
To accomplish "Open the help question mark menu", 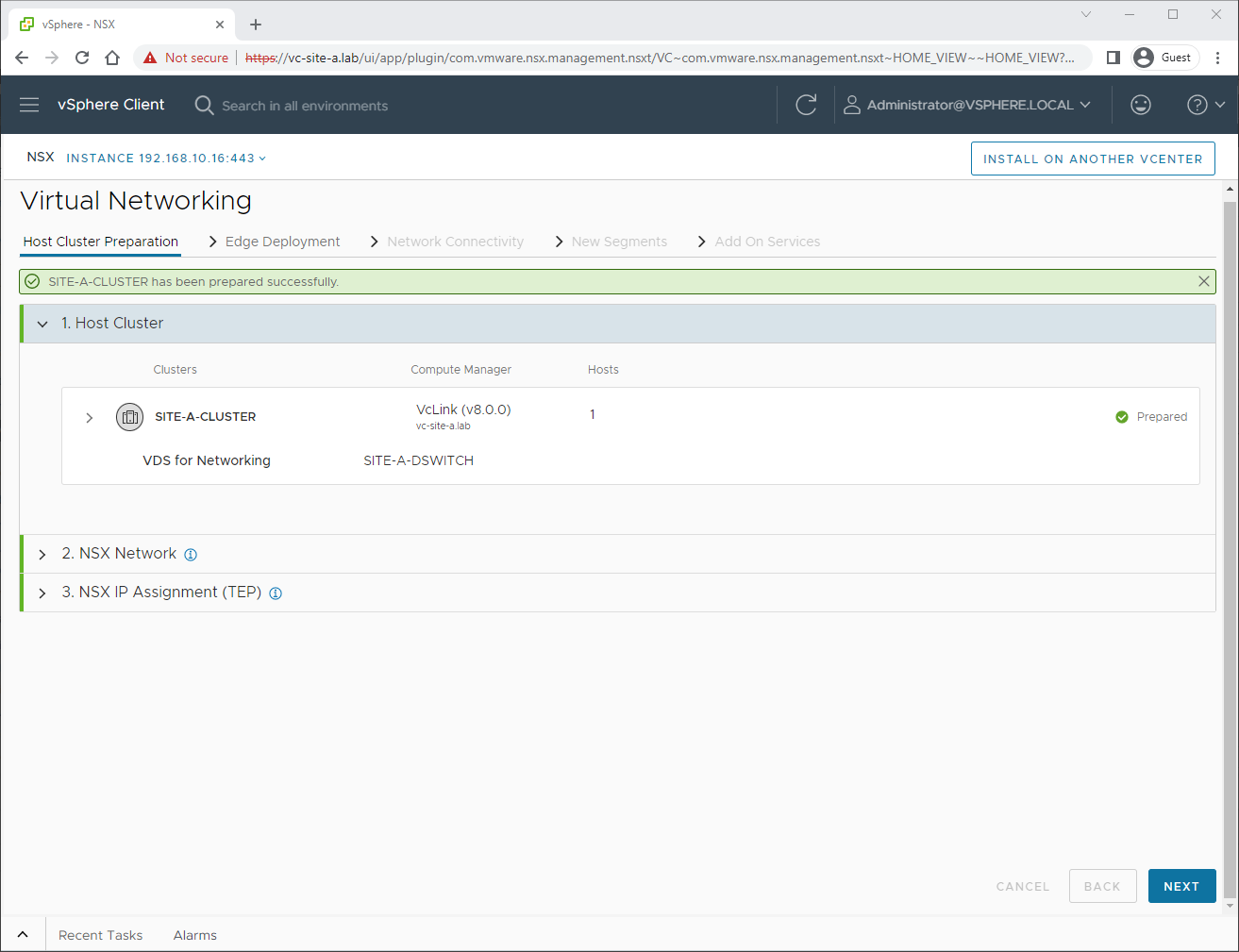I will click(1206, 105).
